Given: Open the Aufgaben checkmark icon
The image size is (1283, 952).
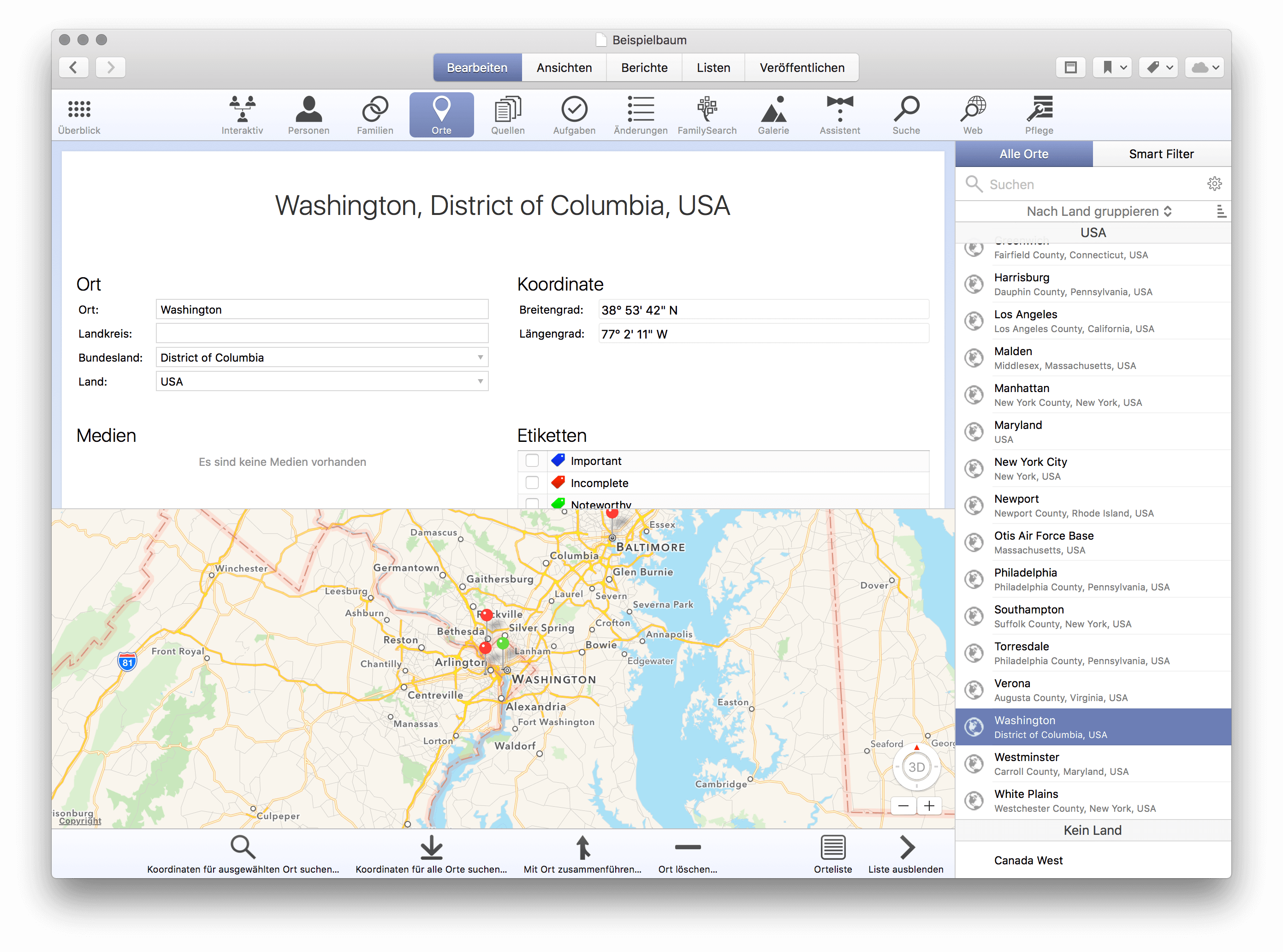Looking at the screenshot, I should pyautogui.click(x=574, y=115).
